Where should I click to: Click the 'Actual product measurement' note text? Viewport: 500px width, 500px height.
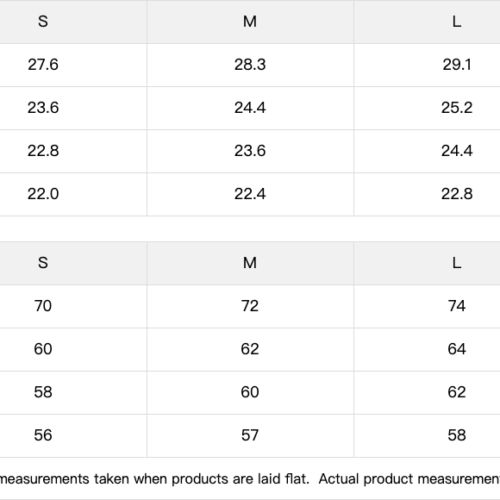[409, 479]
